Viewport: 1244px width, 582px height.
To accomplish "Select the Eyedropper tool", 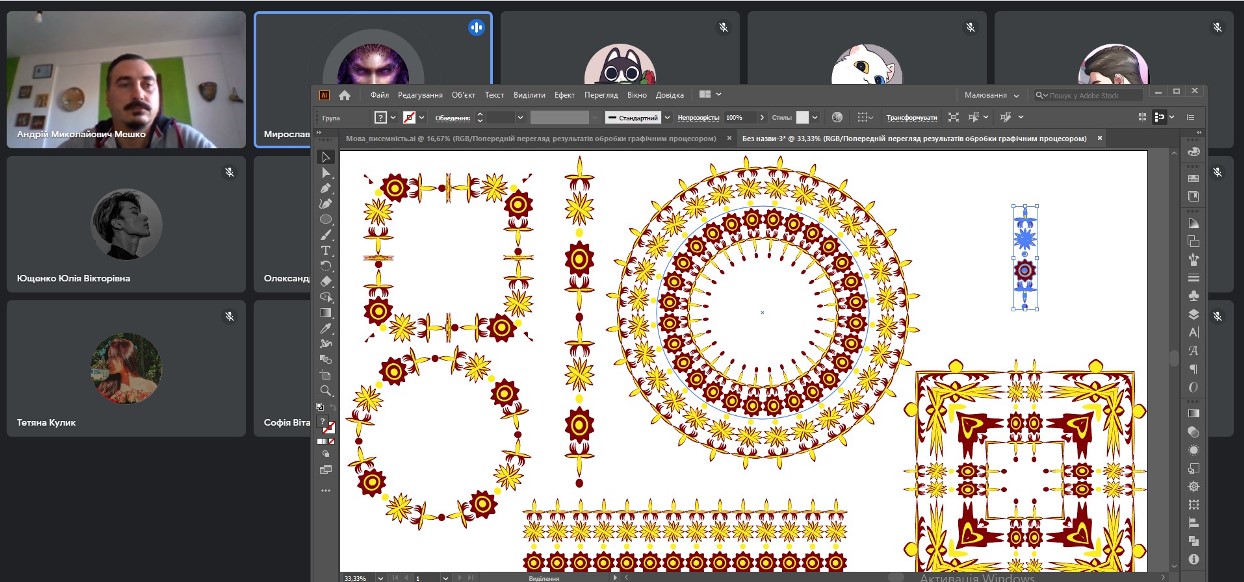I will tap(326, 328).
